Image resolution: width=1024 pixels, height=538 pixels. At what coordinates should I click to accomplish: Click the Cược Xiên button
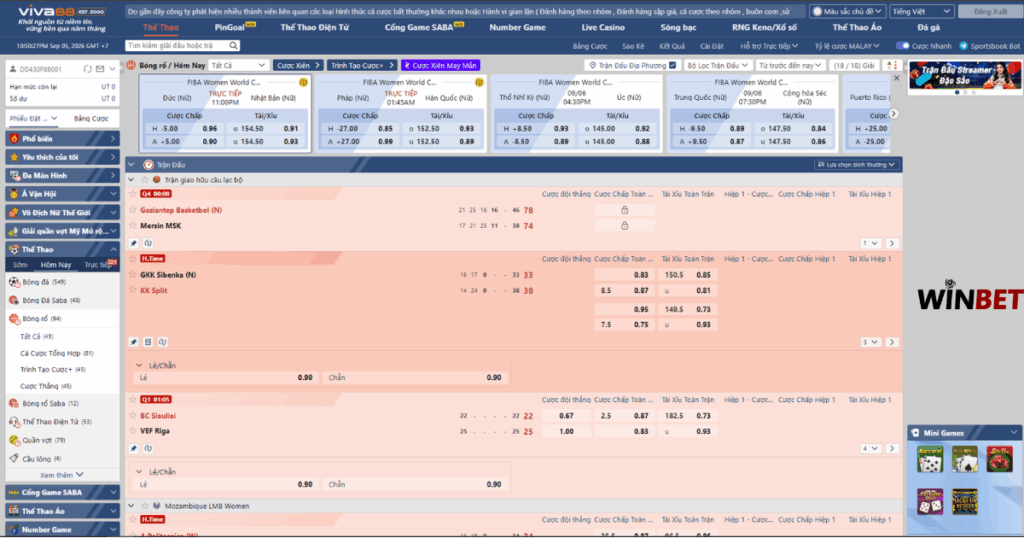297,65
